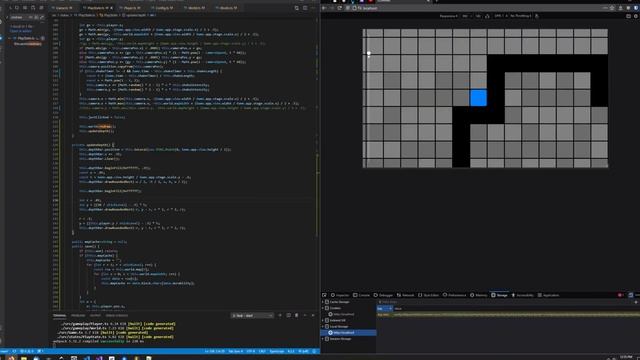
Task: Open the Application DevTools tab
Action: click(x=548, y=295)
